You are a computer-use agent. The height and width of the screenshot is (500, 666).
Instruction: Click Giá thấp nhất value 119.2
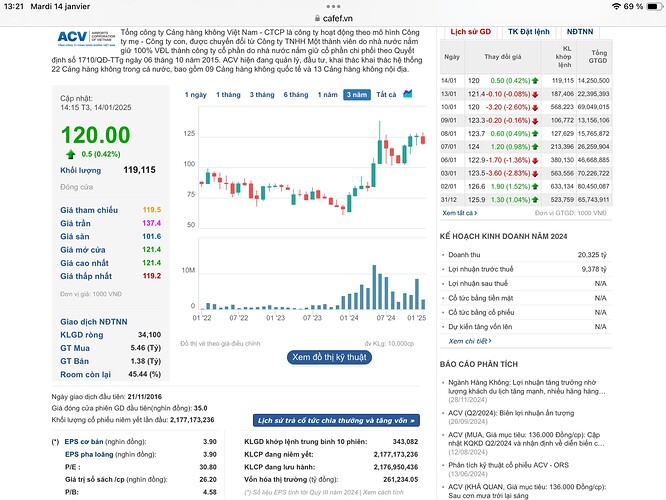pos(152,276)
